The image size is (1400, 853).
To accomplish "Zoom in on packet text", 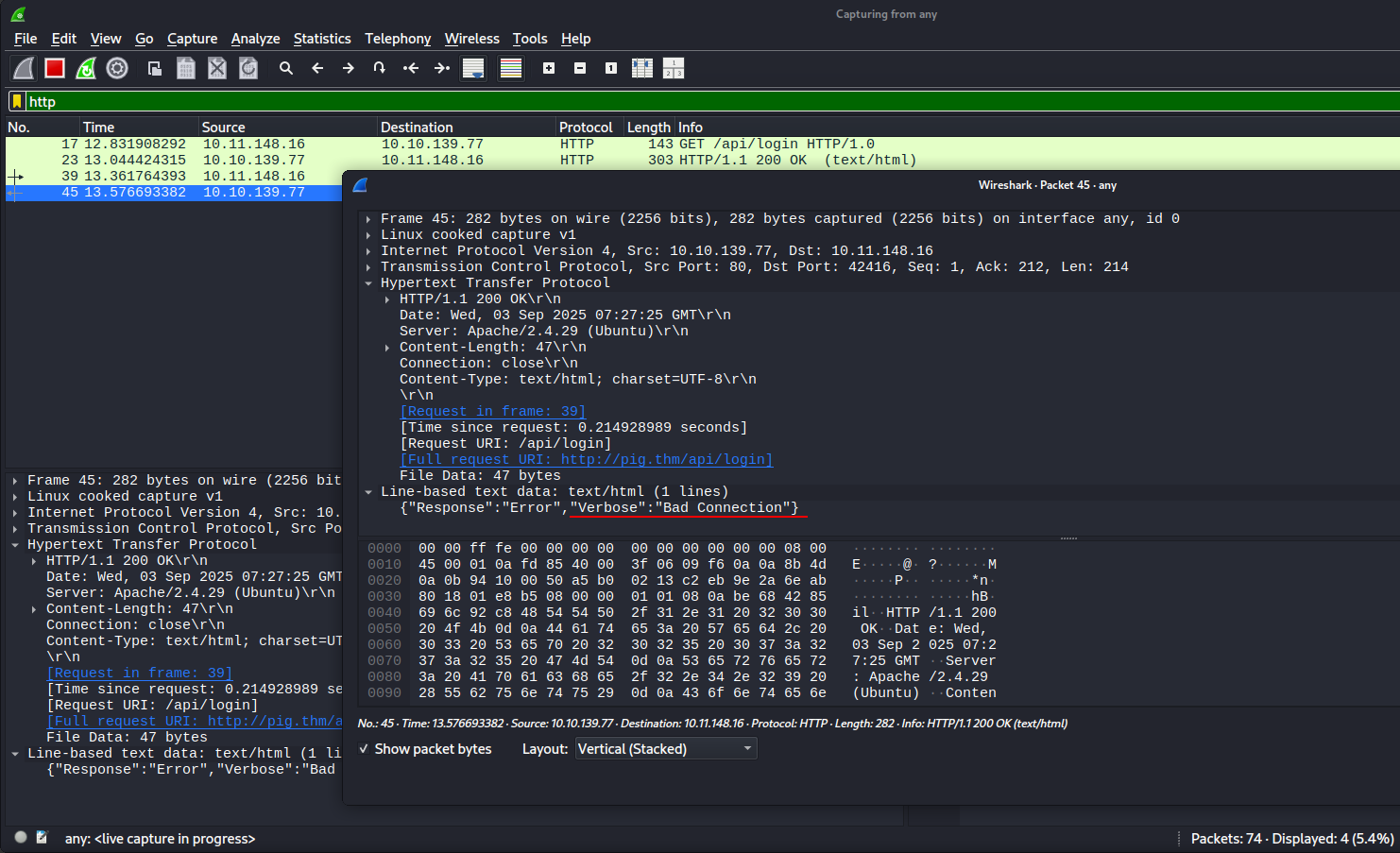I will click(549, 68).
